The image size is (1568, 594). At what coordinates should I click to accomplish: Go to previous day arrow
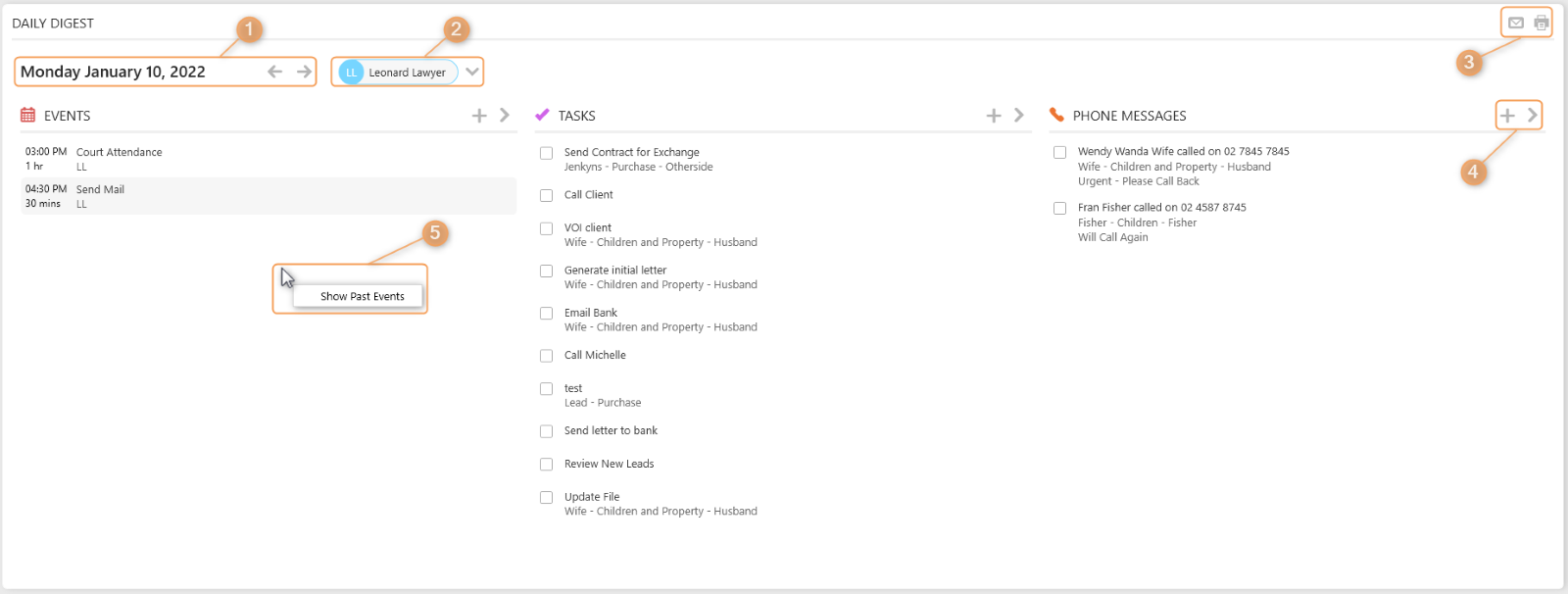(x=275, y=72)
